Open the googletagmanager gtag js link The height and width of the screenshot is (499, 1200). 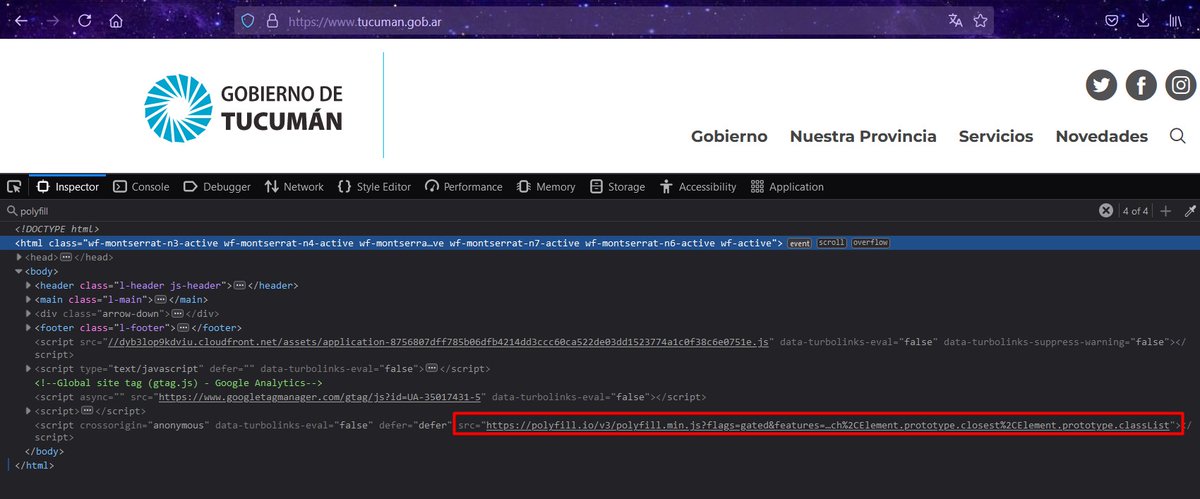point(322,397)
